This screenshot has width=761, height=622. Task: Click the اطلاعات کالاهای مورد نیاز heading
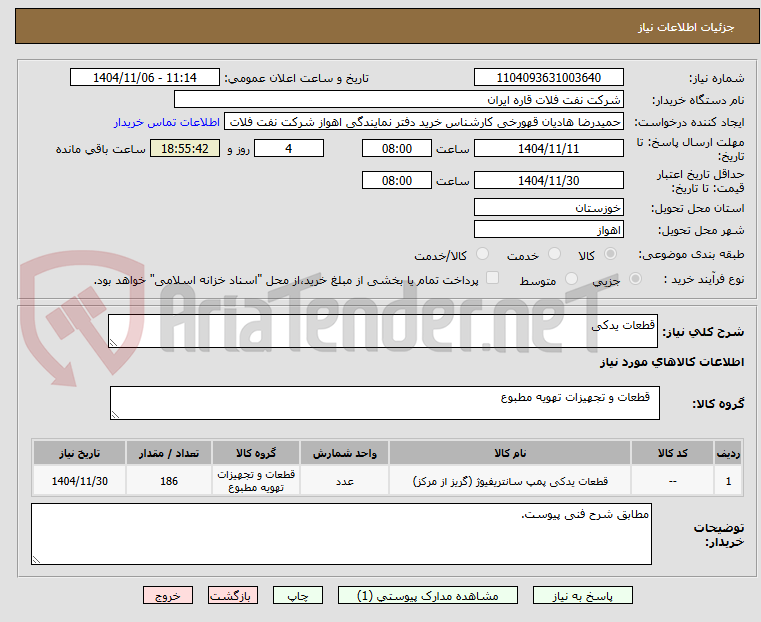(672, 362)
